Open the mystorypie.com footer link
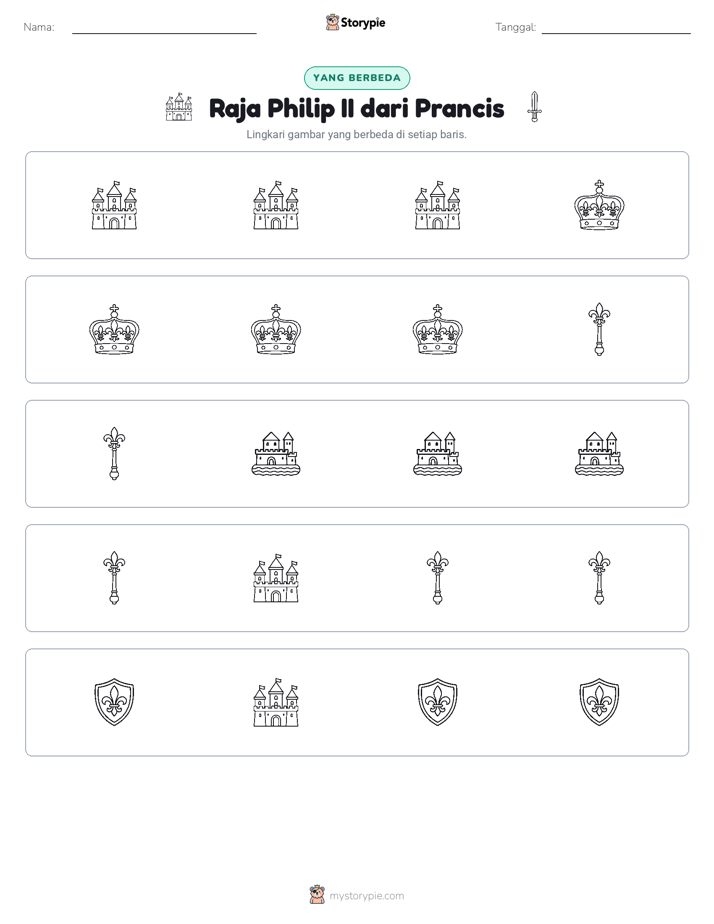 [366, 896]
